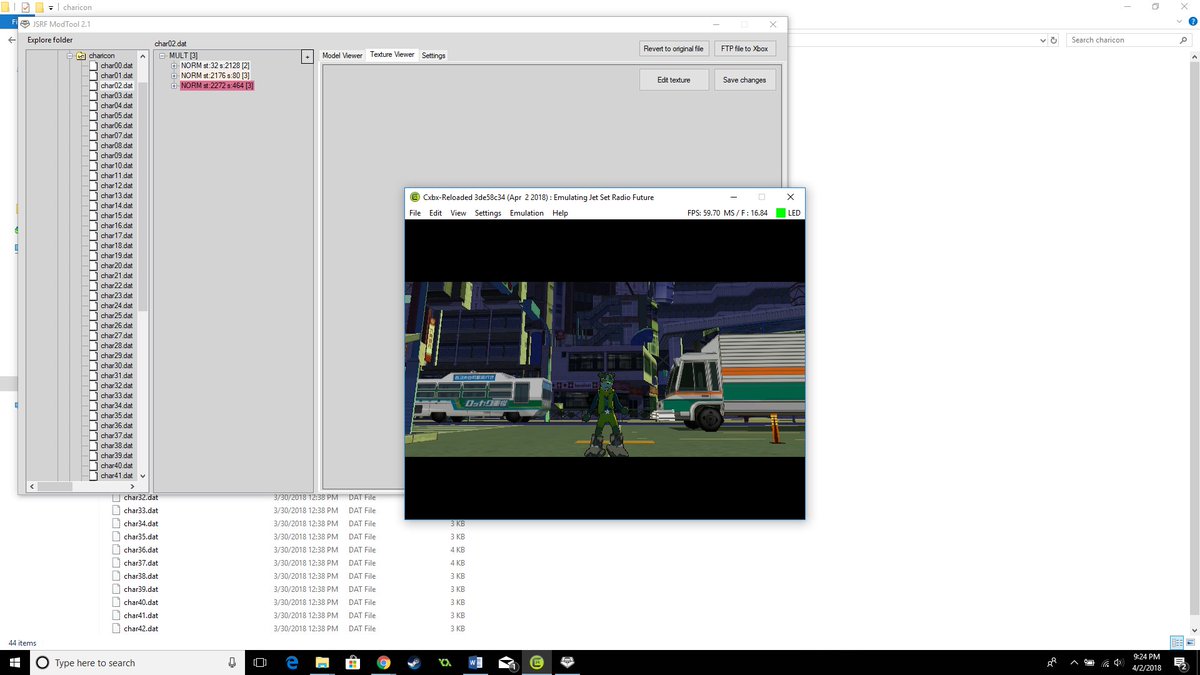Click the Edit texture button
This screenshot has width=1200, height=675.
click(x=674, y=80)
